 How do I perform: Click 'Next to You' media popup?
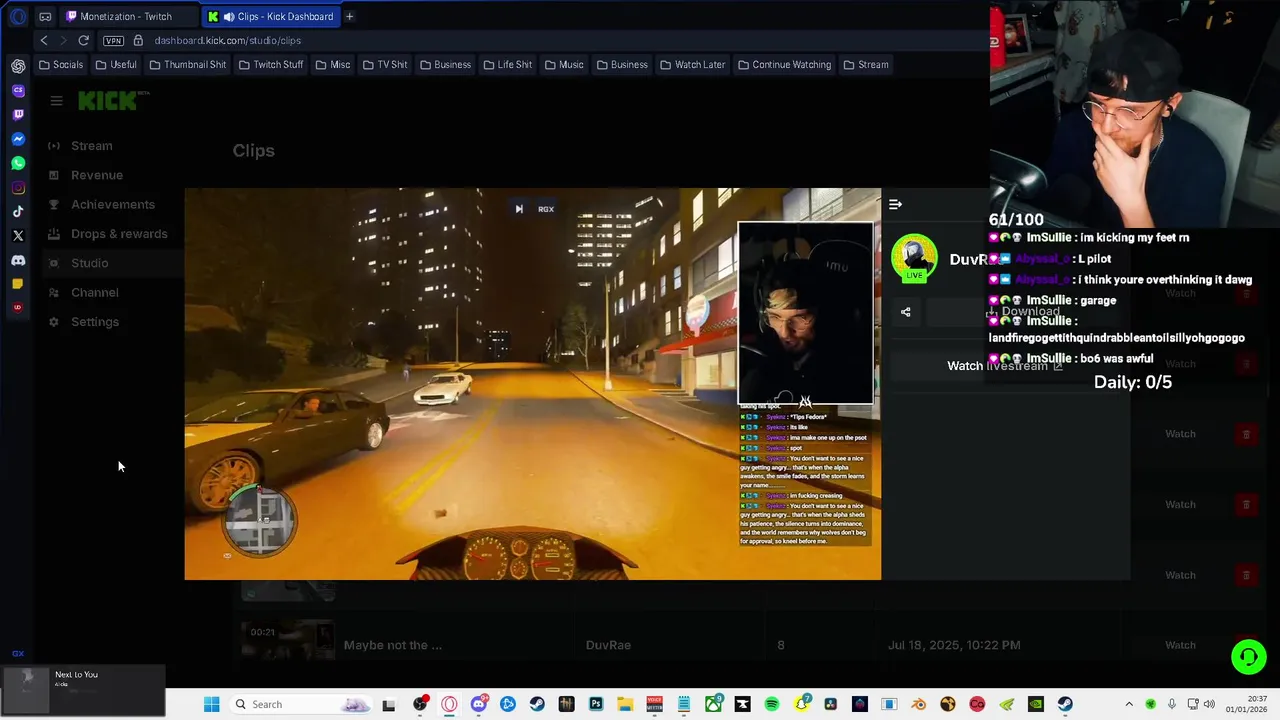click(83, 691)
